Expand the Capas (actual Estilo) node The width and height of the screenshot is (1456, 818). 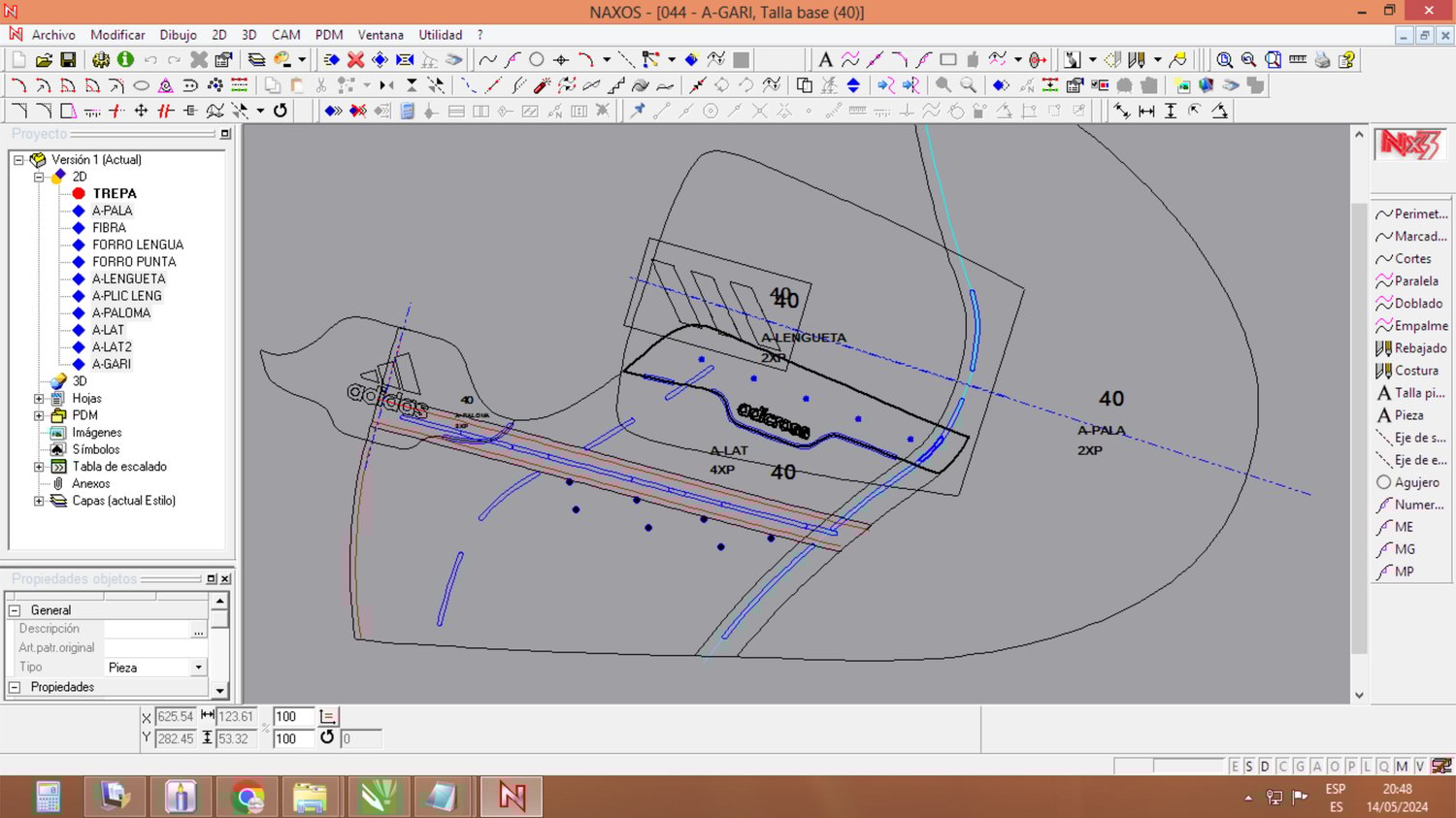[39, 501]
